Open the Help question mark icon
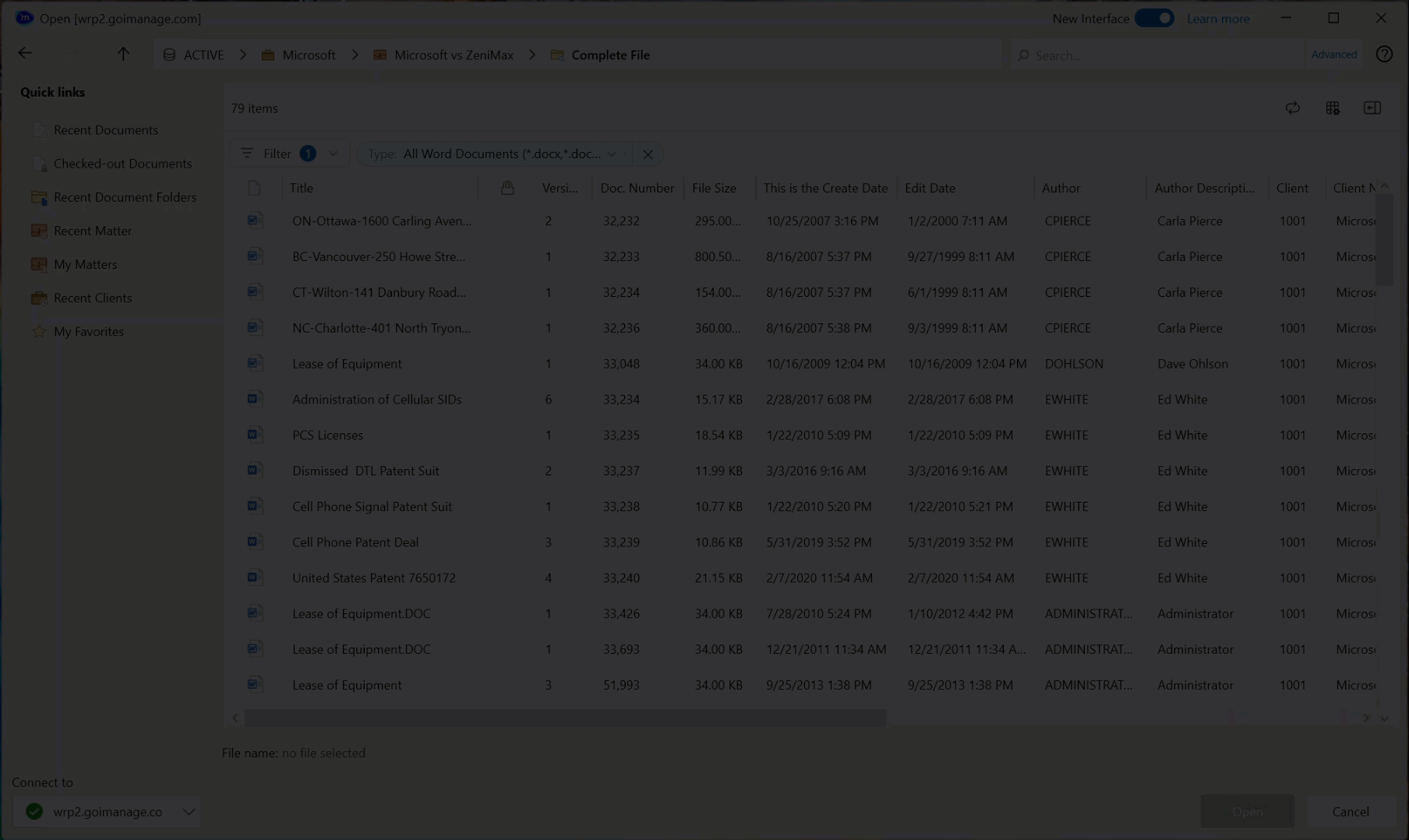The width and height of the screenshot is (1409, 840). tap(1385, 54)
